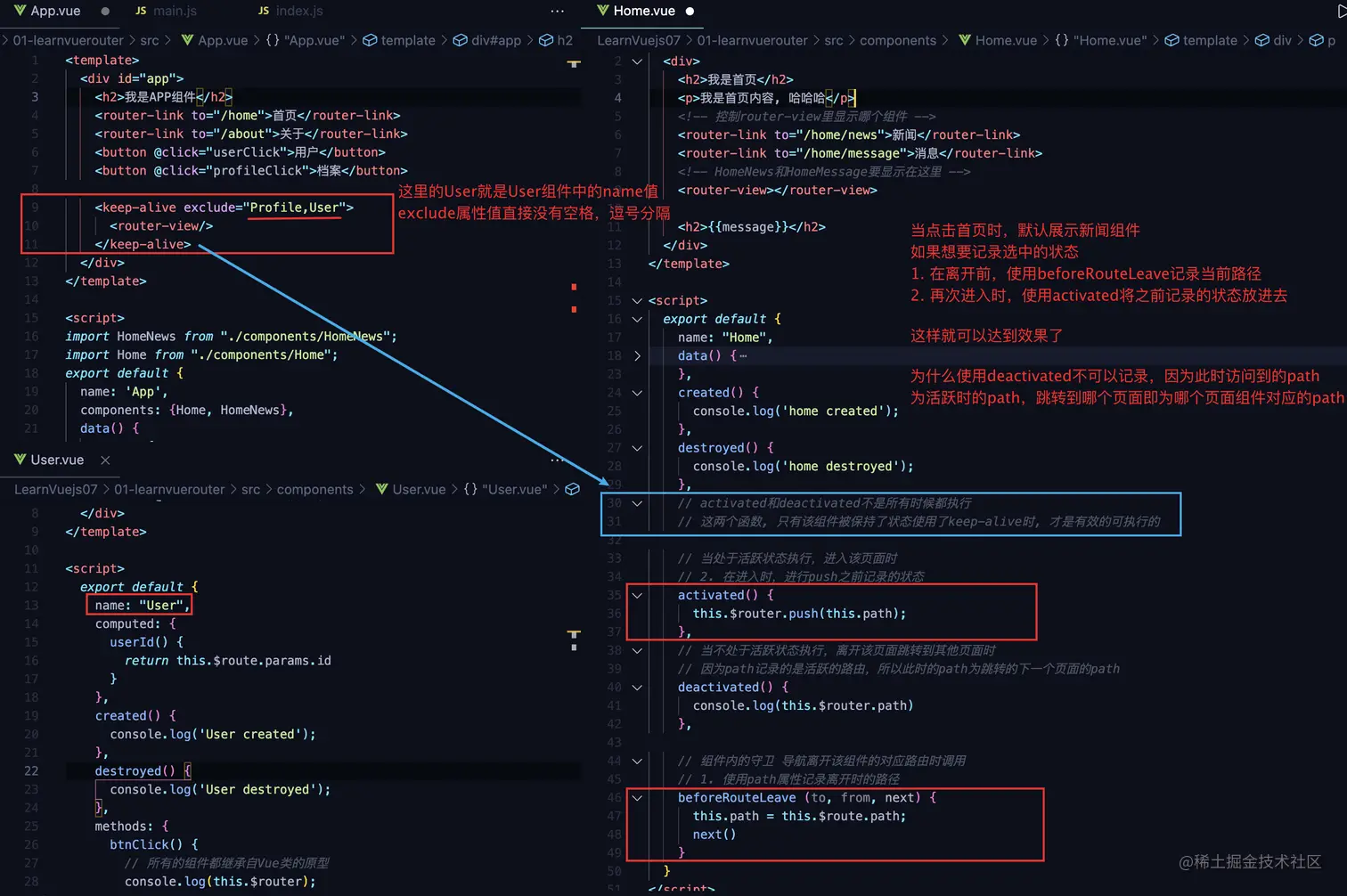Open the App.vue file breadcrumb

(214, 40)
